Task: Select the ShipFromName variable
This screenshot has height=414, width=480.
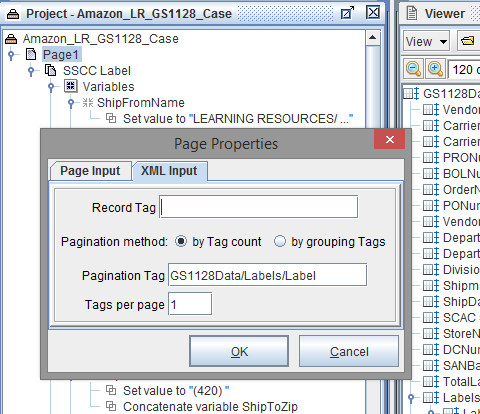Action: [x=140, y=103]
